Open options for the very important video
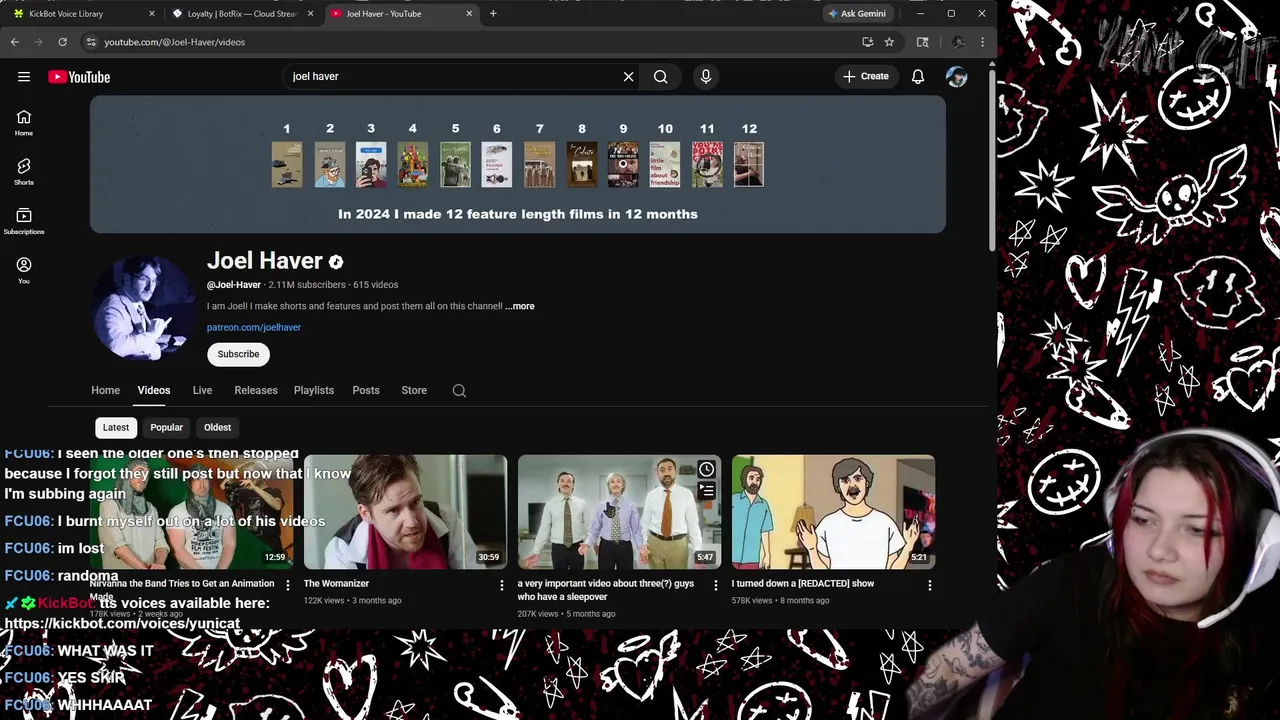This screenshot has height=720, width=1280. click(715, 585)
